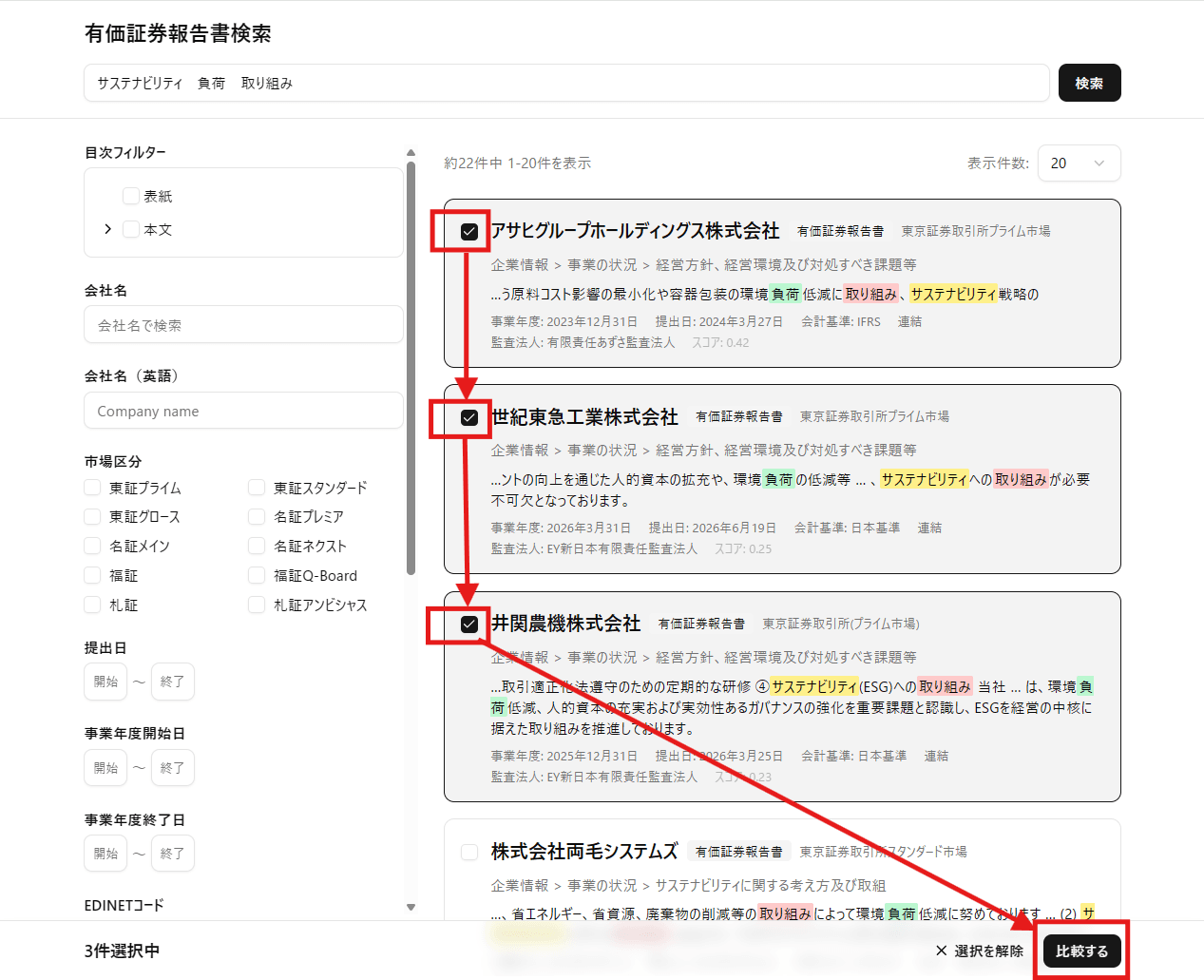The height and width of the screenshot is (980, 1204).
Task: Click サステナビリティに関する考え方及び取組 breadcrumb
Action: coord(770,886)
